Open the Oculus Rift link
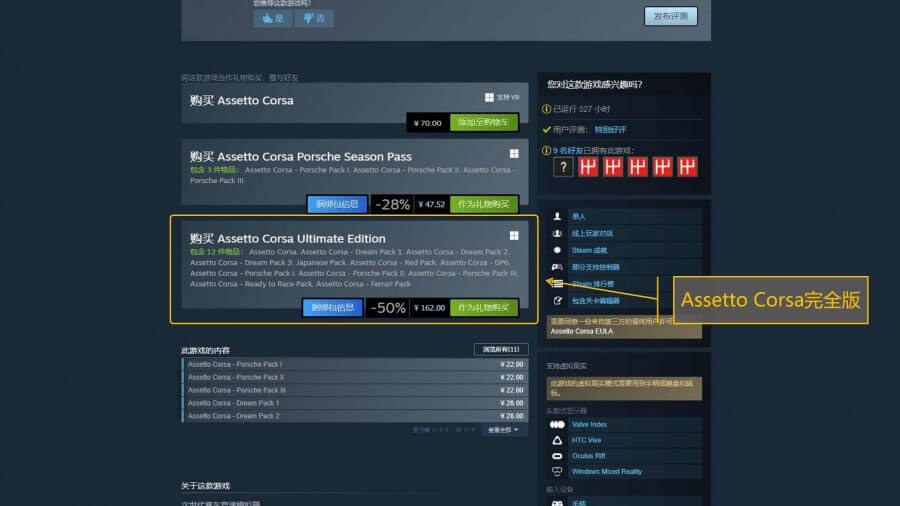 pos(588,456)
